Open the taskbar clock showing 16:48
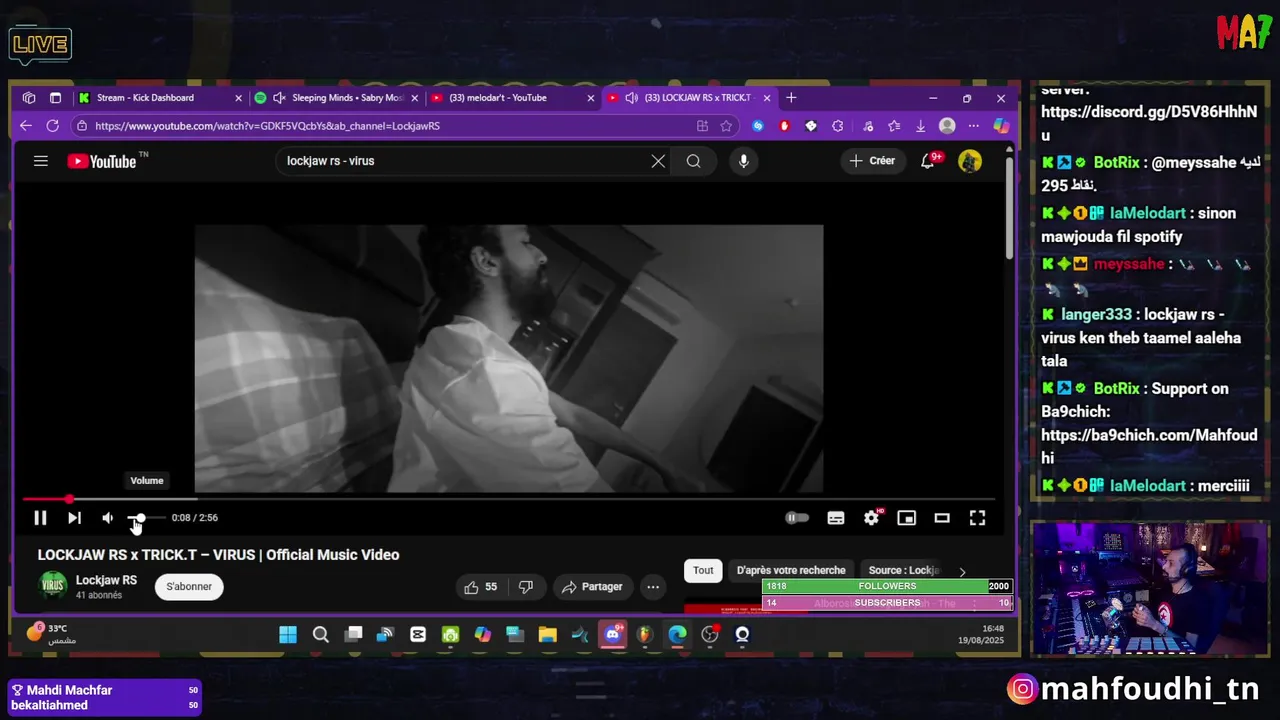This screenshot has height=720, width=1280. (980, 635)
